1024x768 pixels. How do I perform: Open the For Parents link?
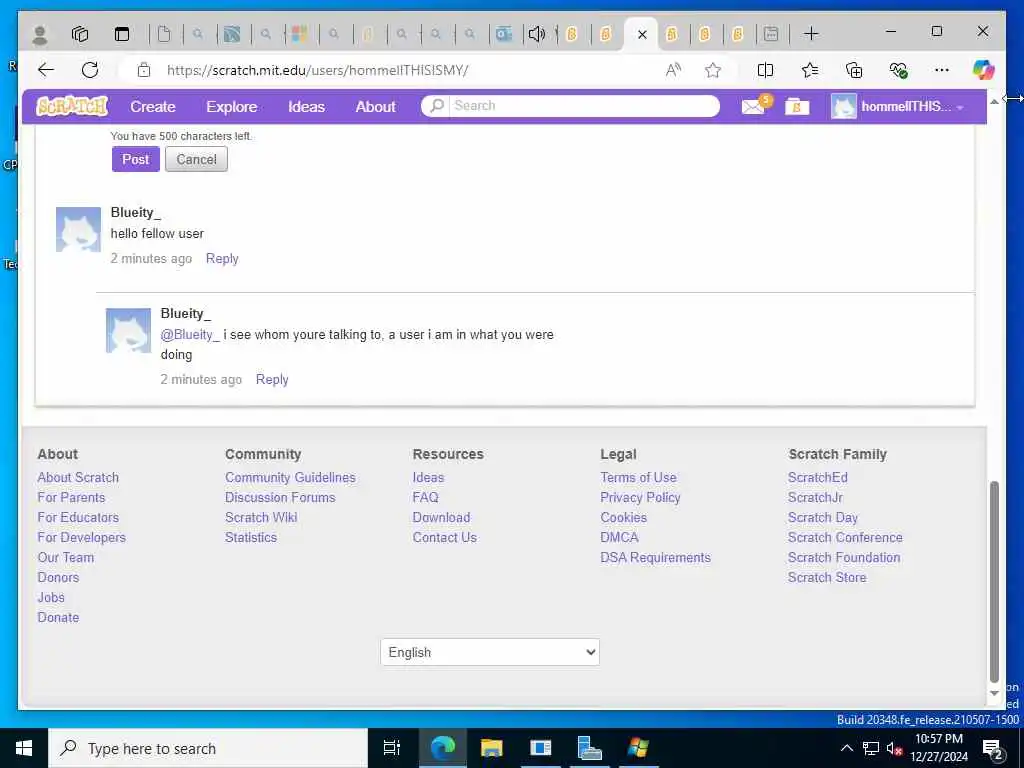[x=71, y=498]
